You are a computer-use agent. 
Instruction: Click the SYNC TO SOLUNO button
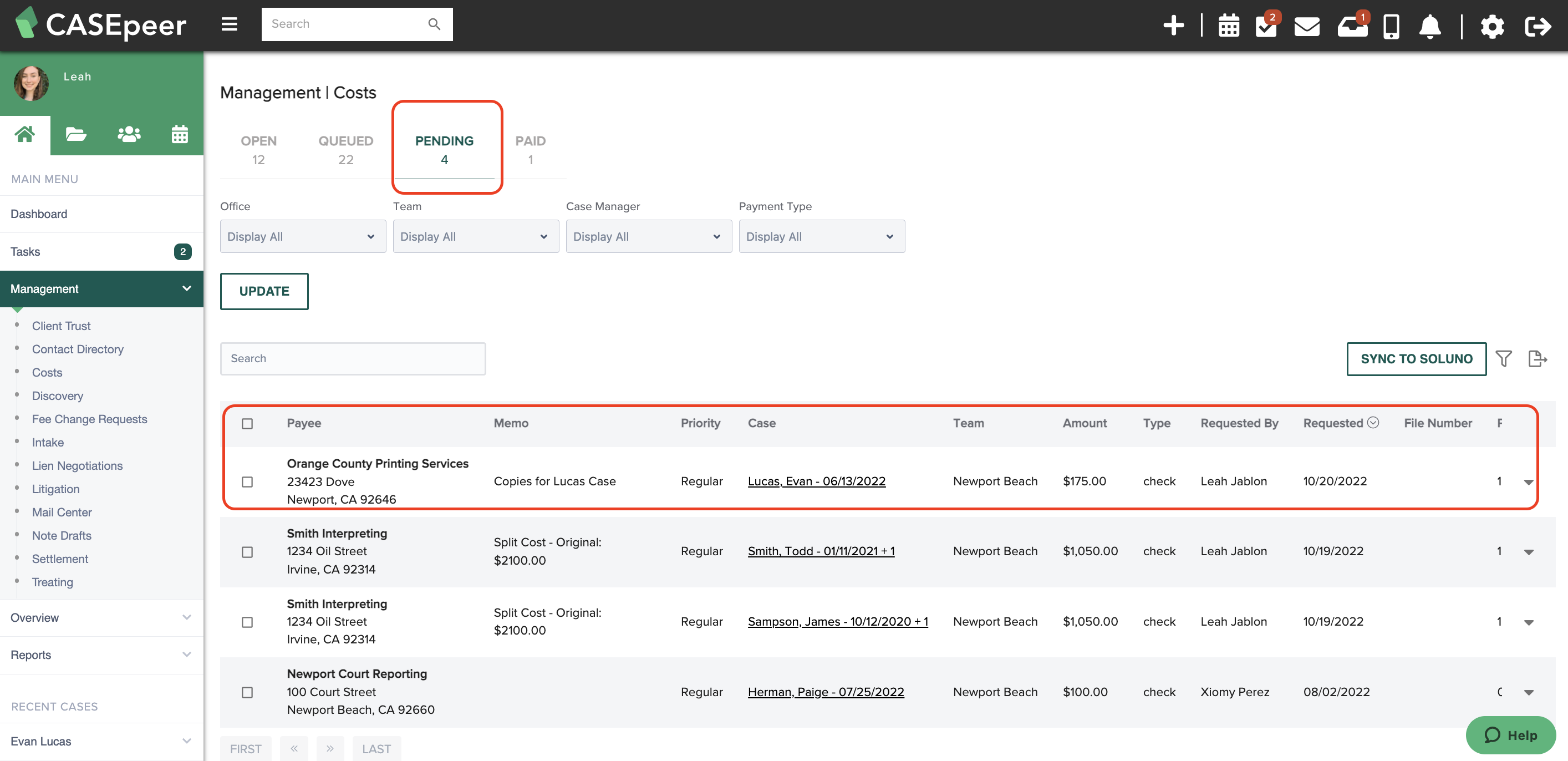[1416, 358]
